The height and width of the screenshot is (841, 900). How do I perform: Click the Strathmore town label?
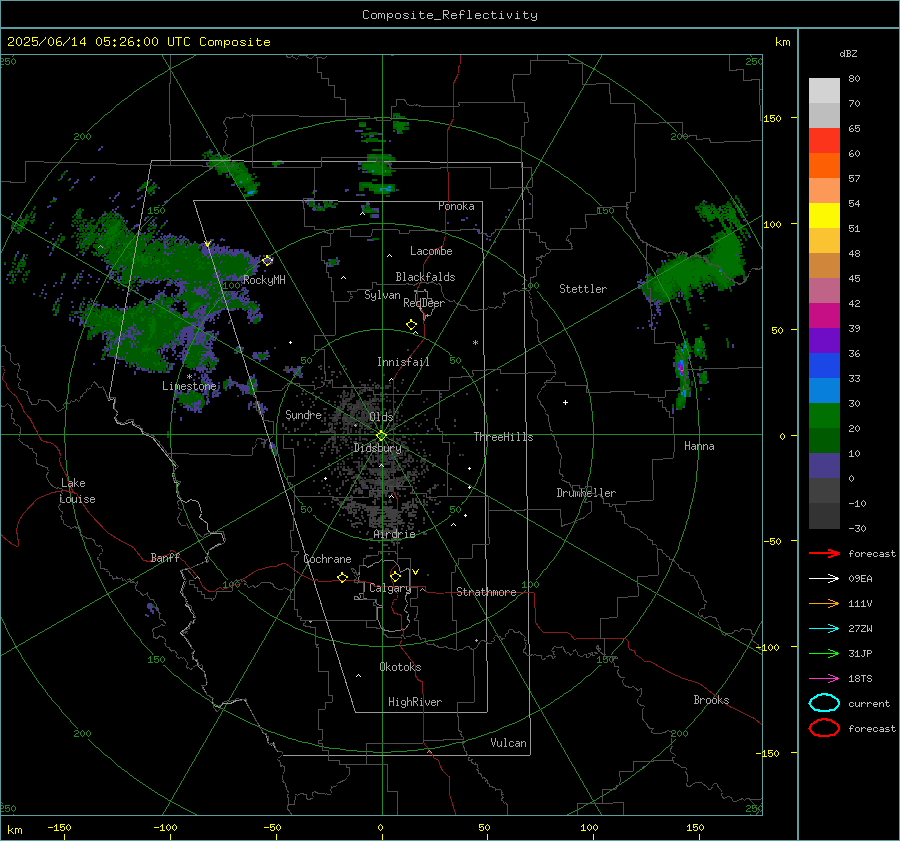click(x=486, y=592)
